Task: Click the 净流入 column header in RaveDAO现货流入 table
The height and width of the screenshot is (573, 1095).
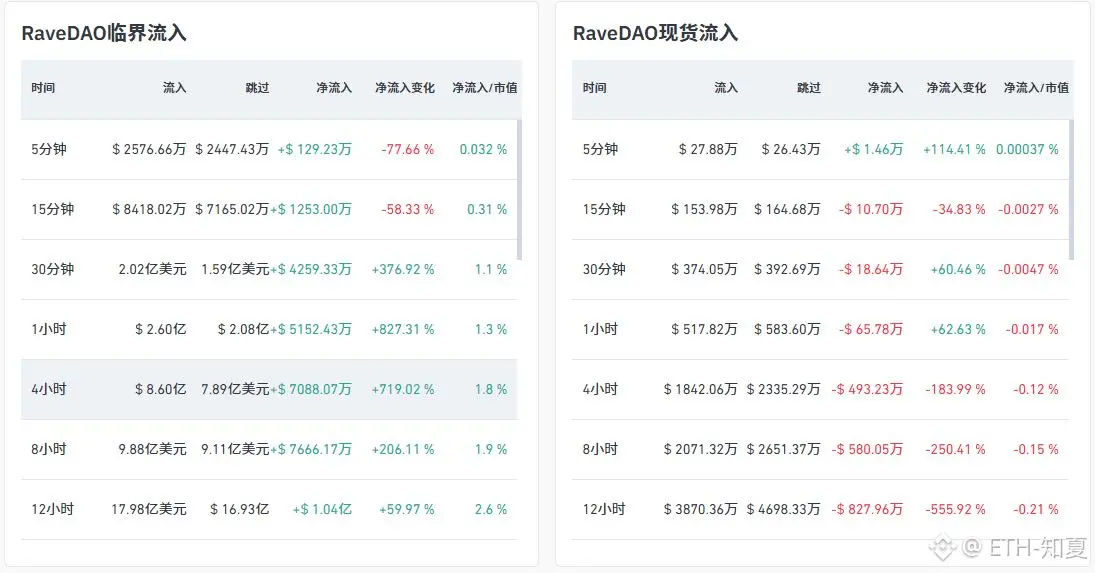Action: click(x=885, y=88)
